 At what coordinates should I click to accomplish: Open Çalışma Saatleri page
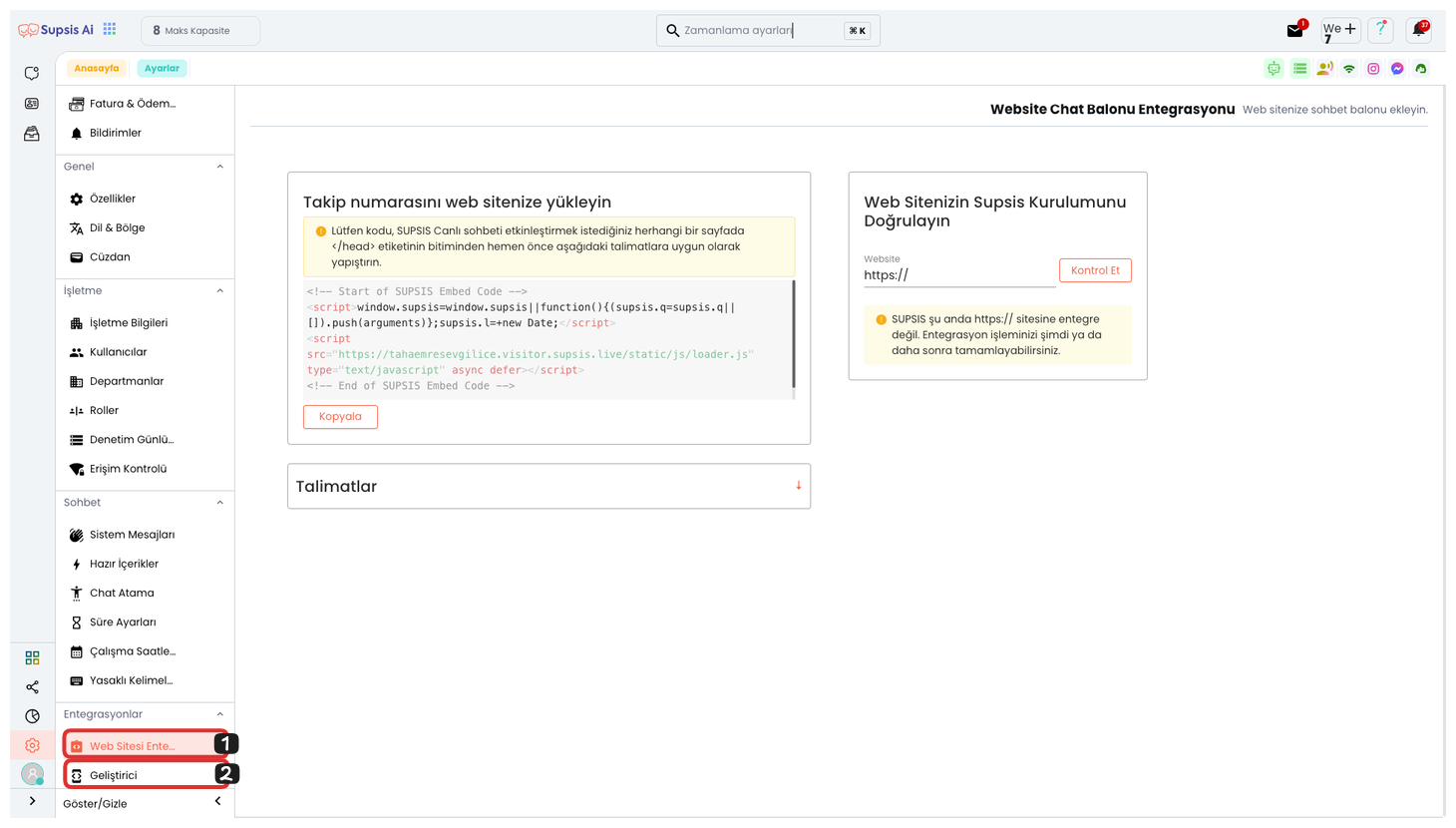coord(145,651)
